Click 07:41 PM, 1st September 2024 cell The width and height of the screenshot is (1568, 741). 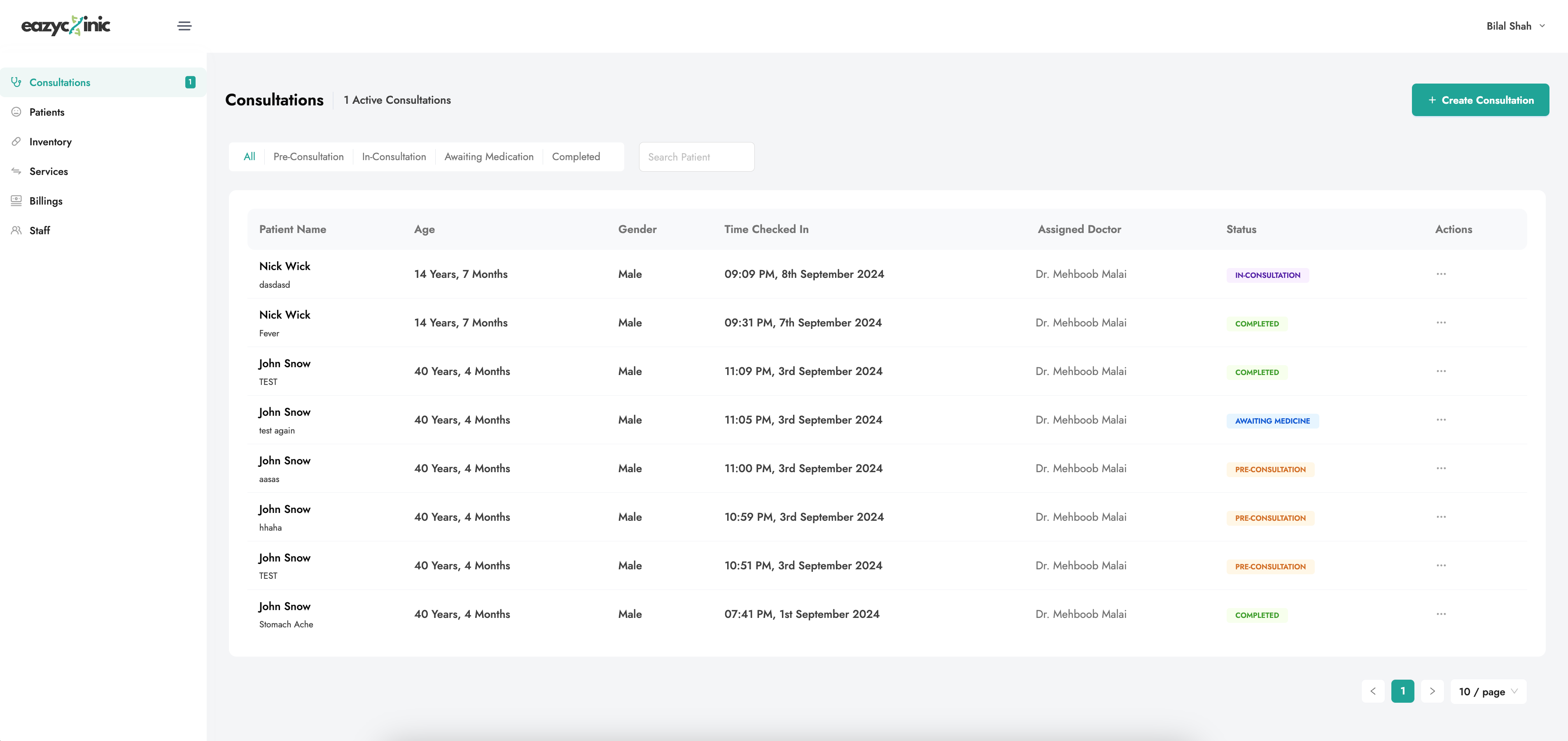tap(802, 614)
